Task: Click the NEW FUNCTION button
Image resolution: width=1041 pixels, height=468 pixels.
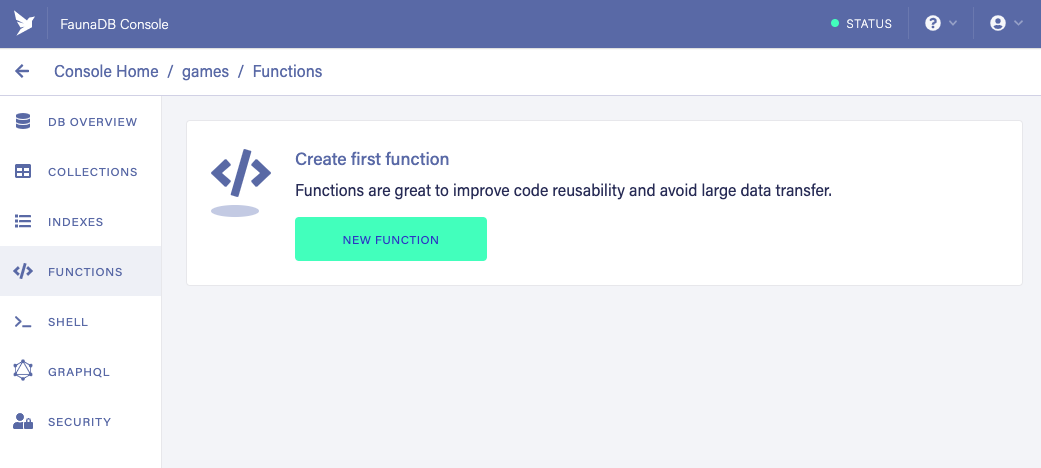Action: pos(390,239)
